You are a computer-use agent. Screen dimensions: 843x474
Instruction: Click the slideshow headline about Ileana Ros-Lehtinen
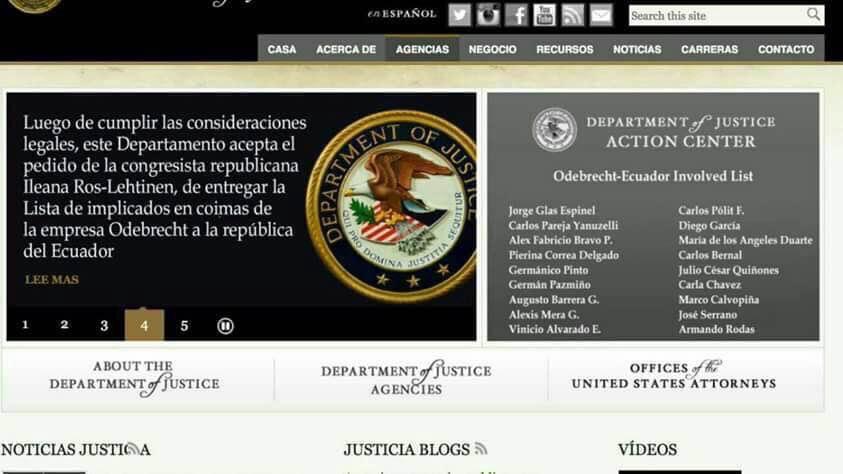[165, 186]
